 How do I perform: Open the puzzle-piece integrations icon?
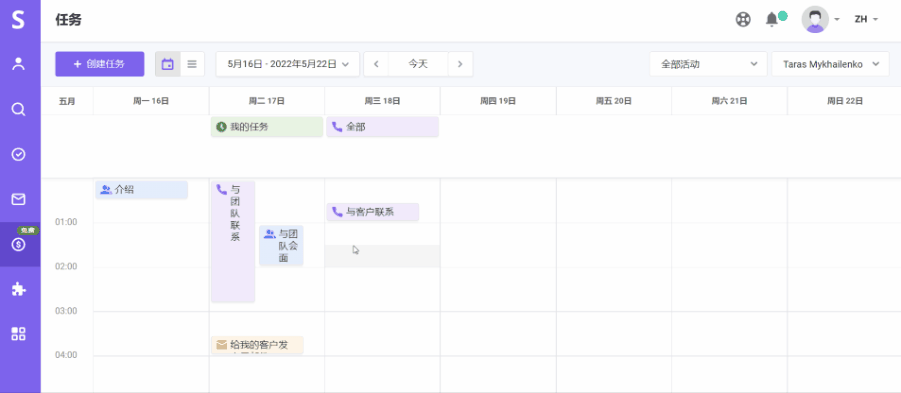18,289
